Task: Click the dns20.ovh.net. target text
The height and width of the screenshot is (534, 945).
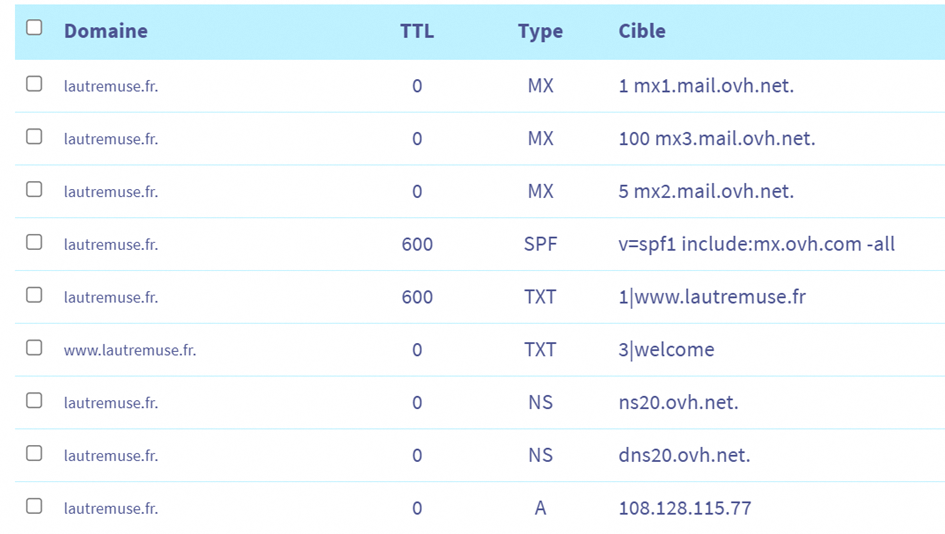Action: click(x=684, y=456)
